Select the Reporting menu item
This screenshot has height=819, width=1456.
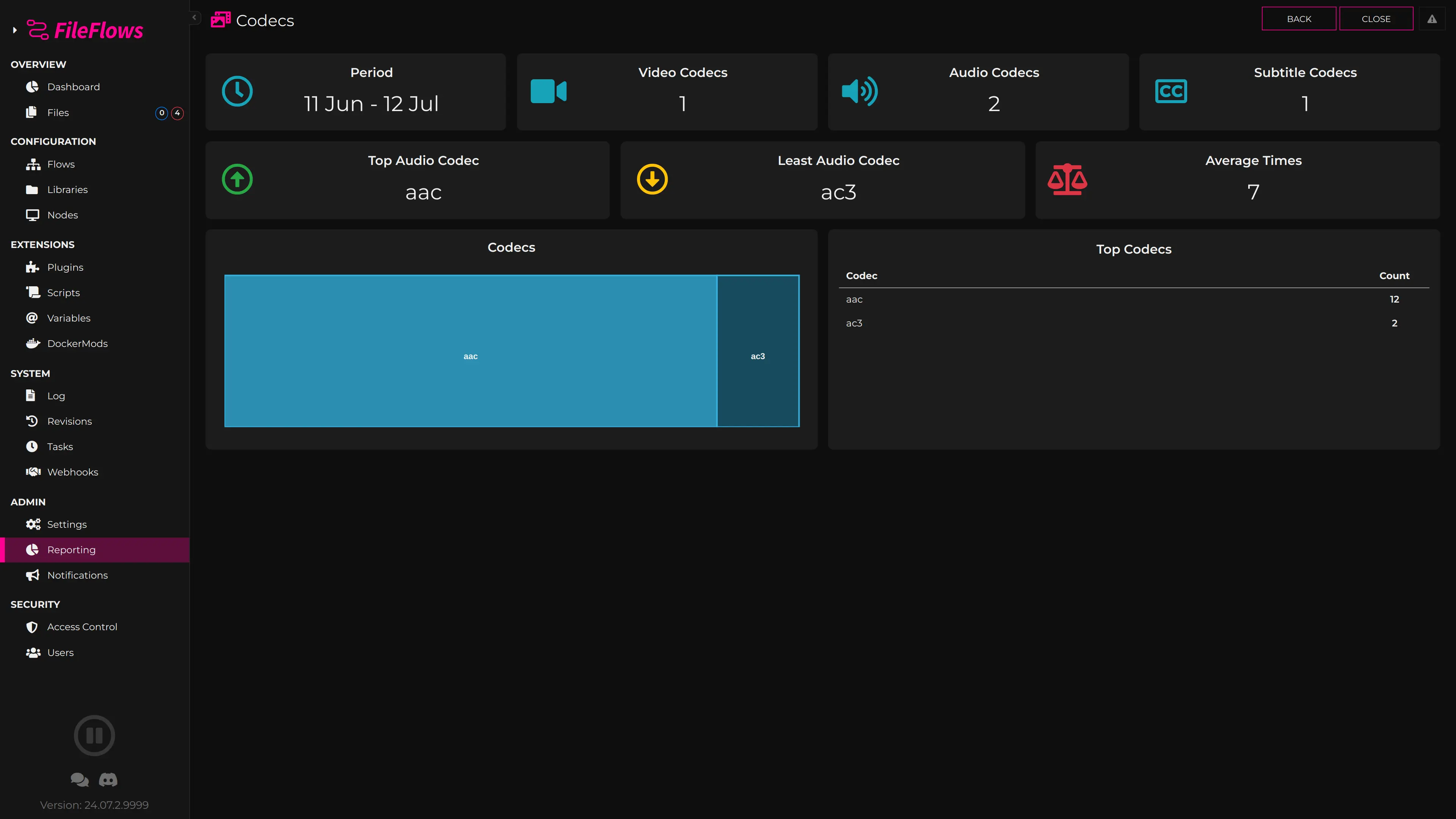tap(94, 550)
